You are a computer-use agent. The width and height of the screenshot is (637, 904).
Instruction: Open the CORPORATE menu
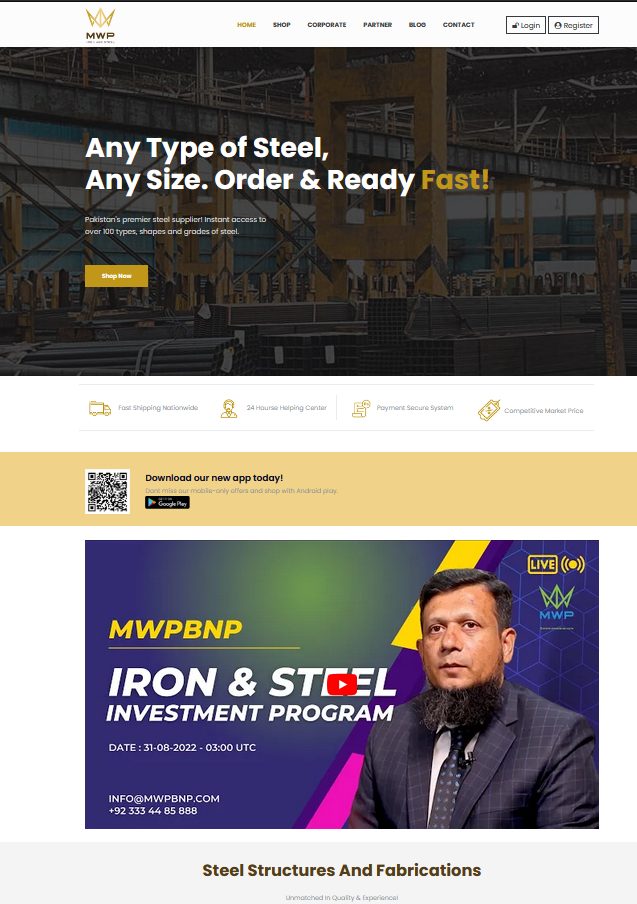point(327,25)
